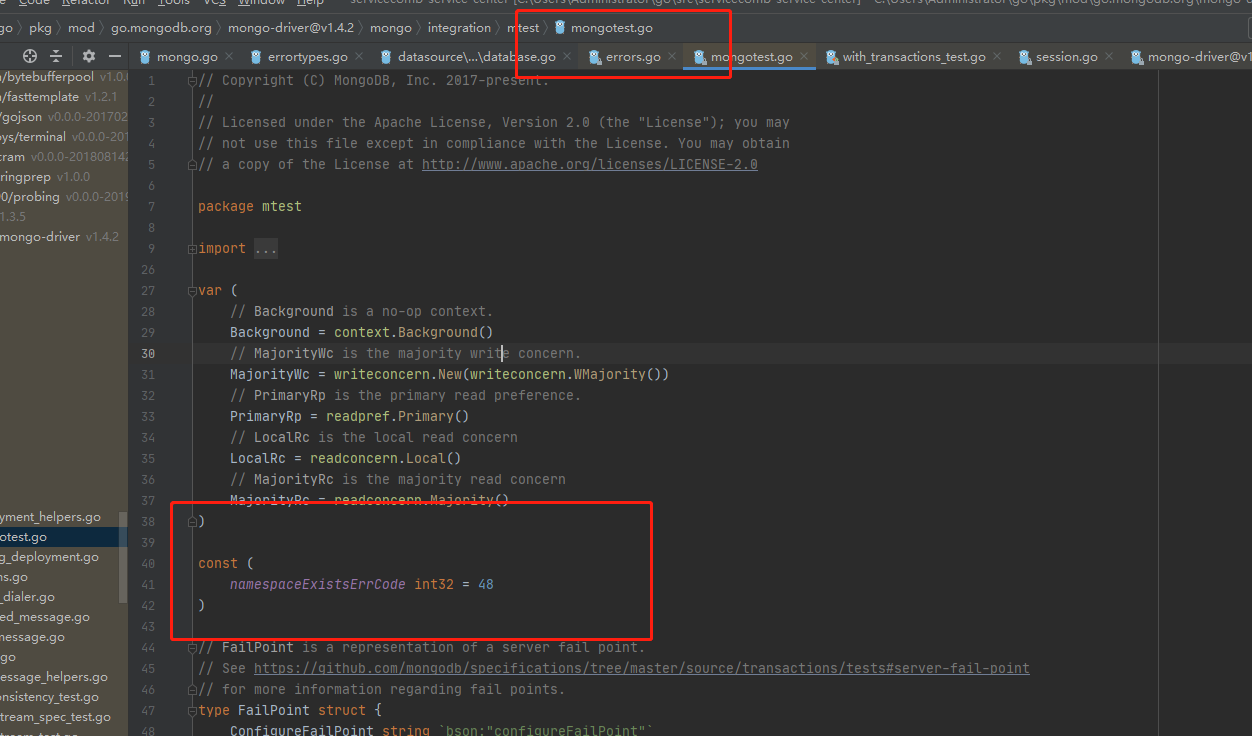This screenshot has height=736, width=1252.
Task: Click line number 41 in the gutter
Action: coord(148,584)
